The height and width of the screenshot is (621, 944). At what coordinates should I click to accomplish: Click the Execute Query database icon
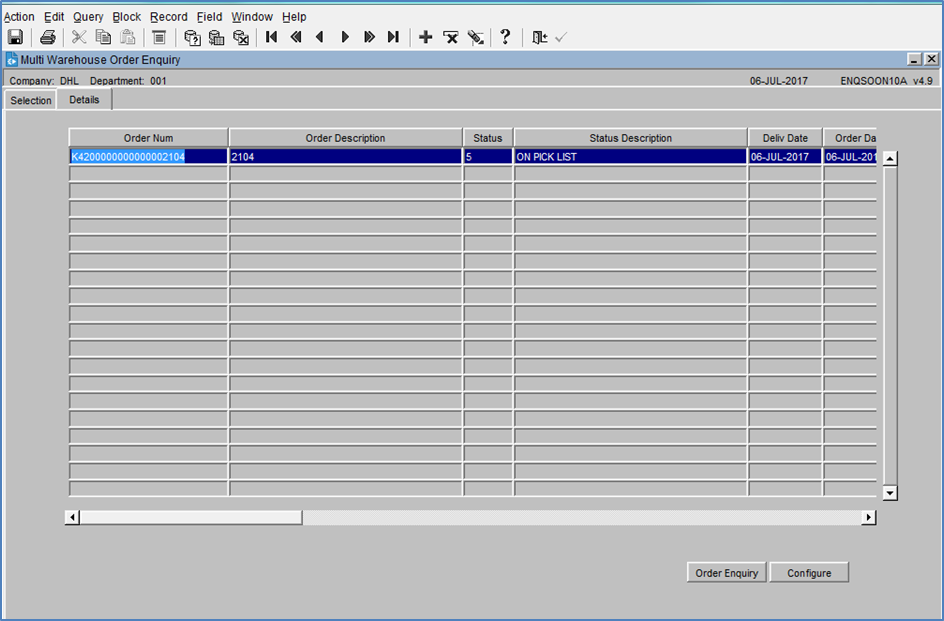pyautogui.click(x=216, y=37)
